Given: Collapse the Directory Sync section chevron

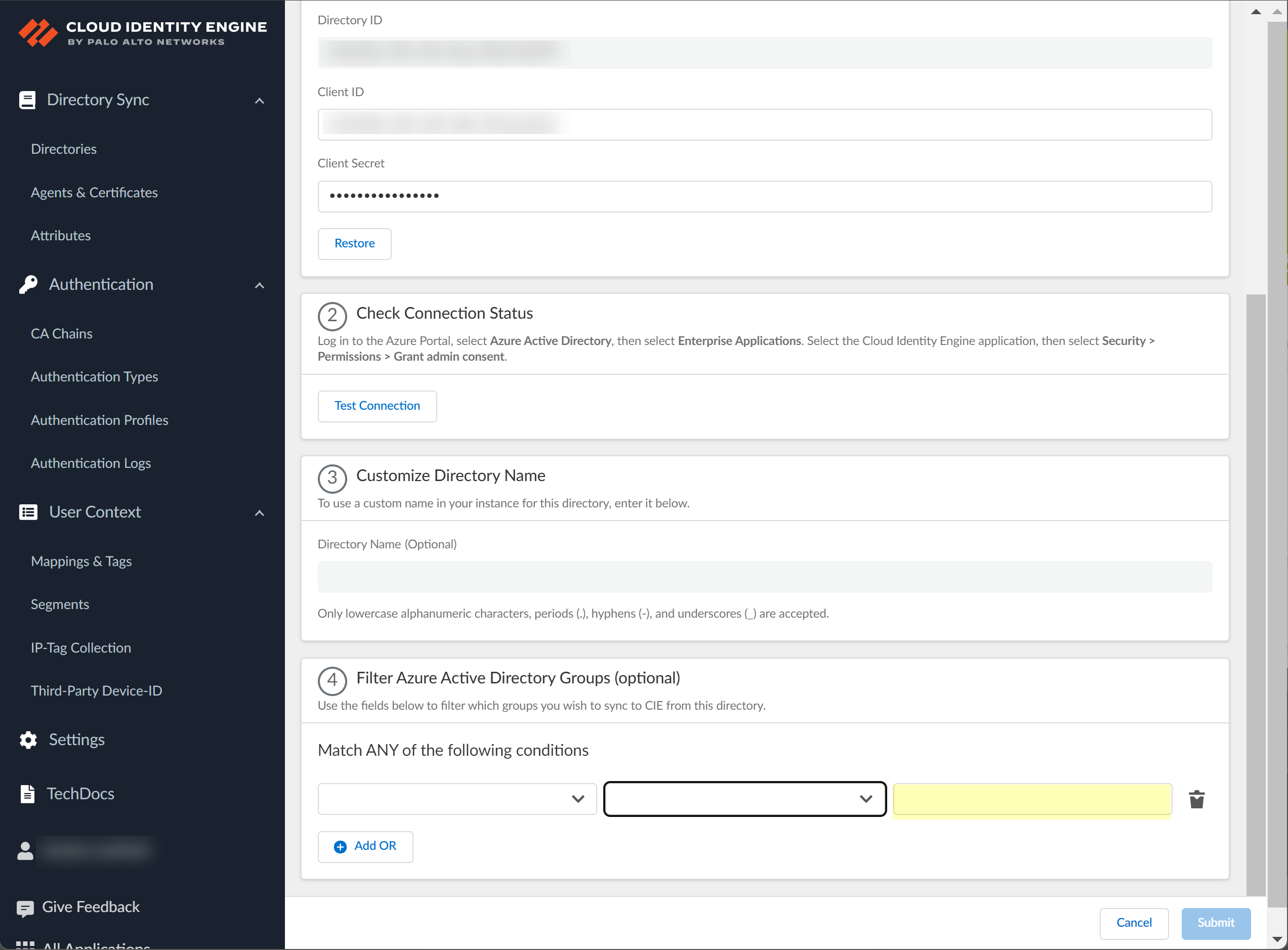Looking at the screenshot, I should coord(260,101).
